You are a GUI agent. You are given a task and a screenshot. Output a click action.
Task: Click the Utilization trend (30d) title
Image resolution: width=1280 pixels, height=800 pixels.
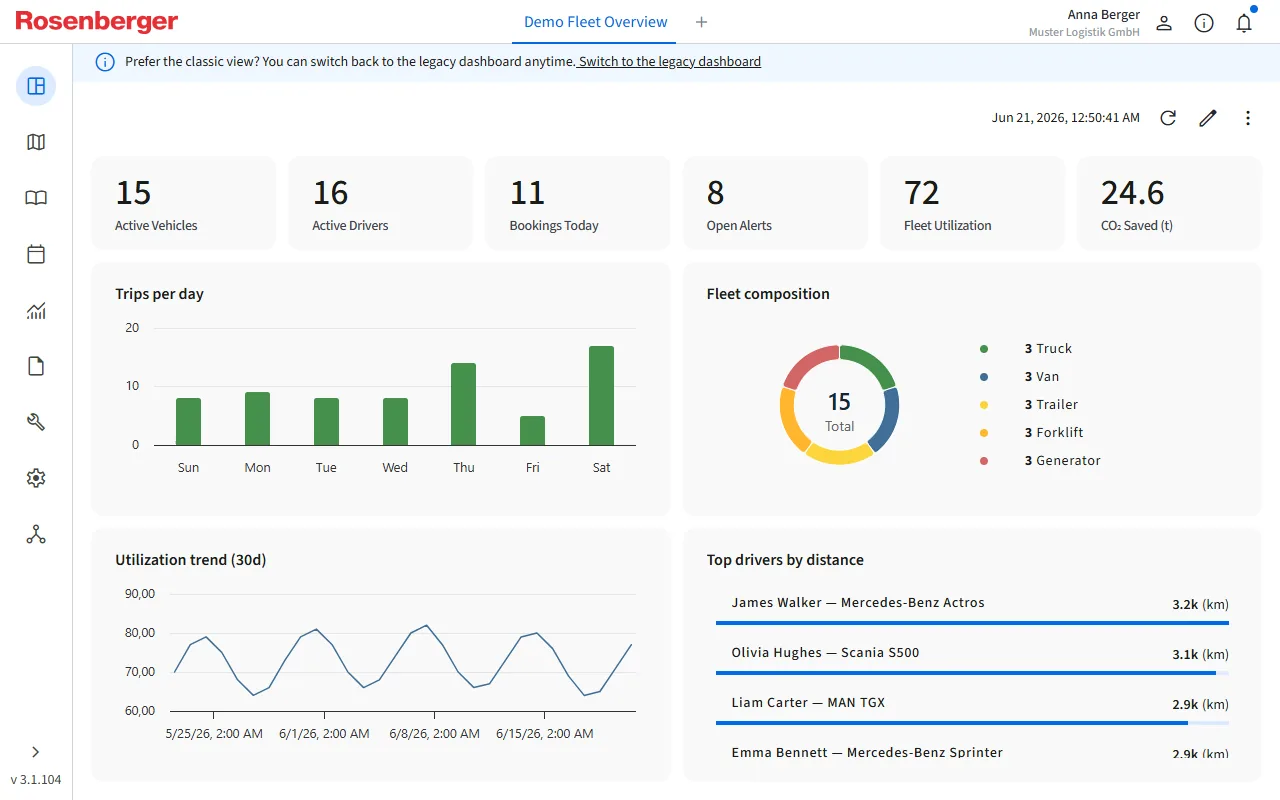pyautogui.click(x=191, y=560)
